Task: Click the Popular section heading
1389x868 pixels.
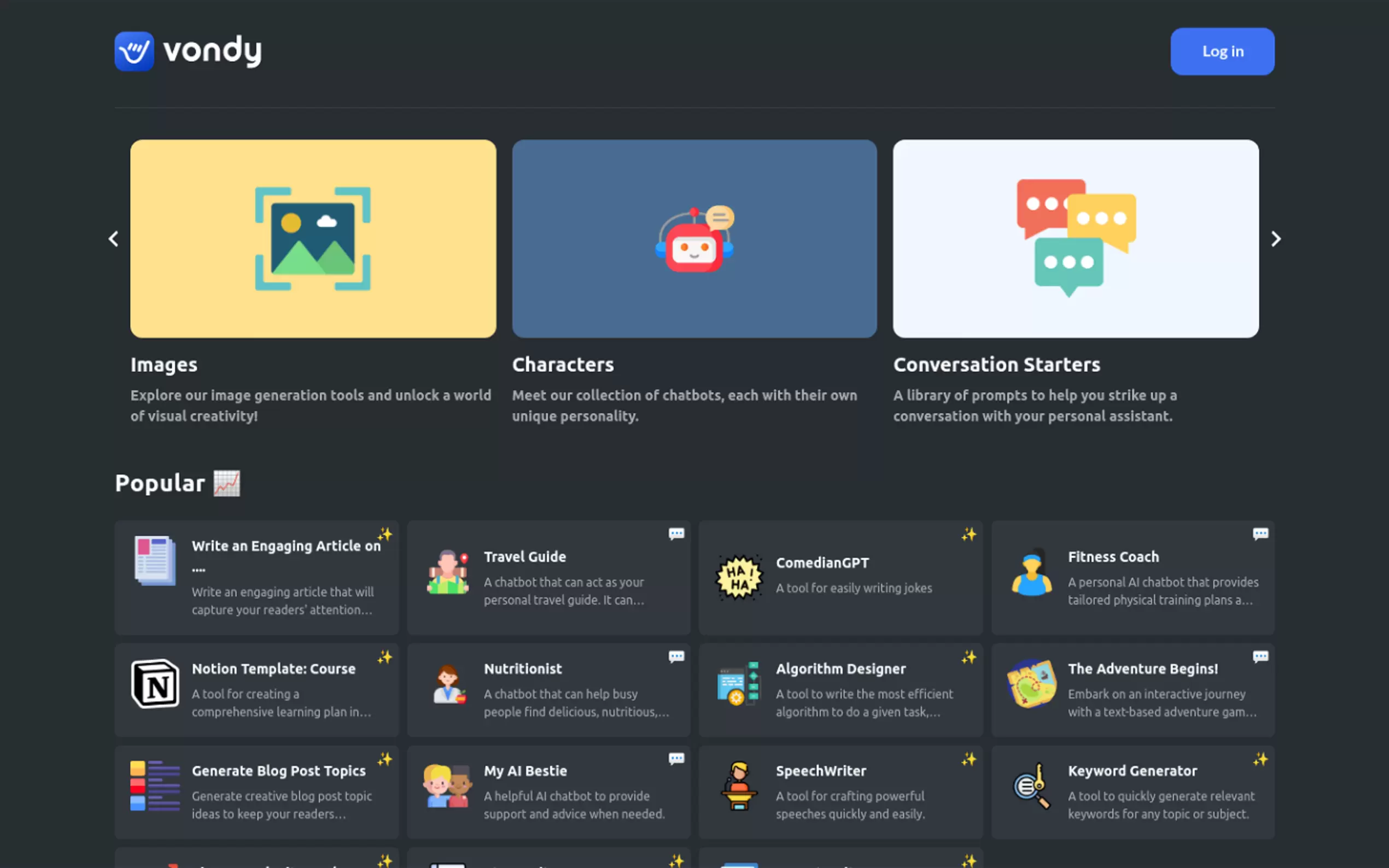Action: 160,483
